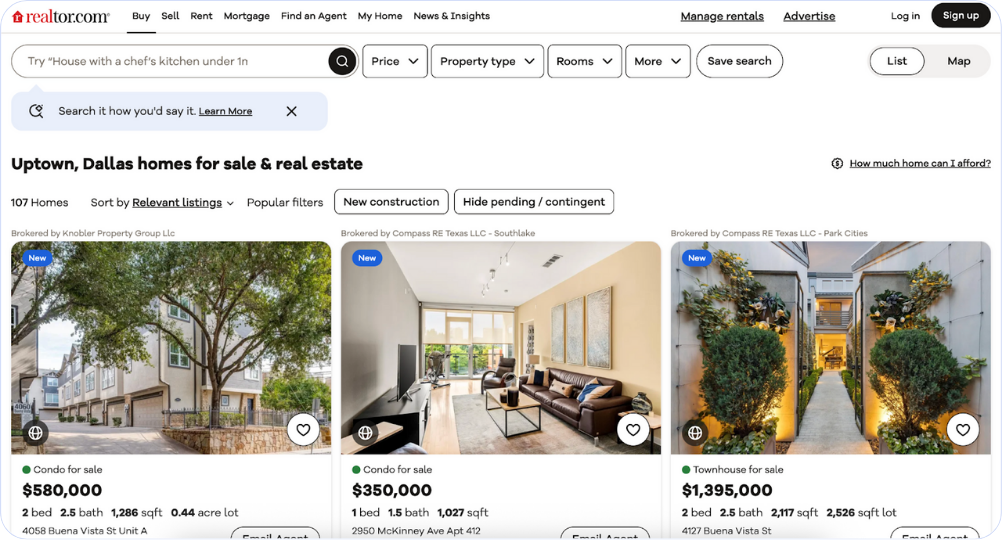Image resolution: width=1002 pixels, height=540 pixels.
Task: Expand Property type filter
Action: pyautogui.click(x=488, y=61)
